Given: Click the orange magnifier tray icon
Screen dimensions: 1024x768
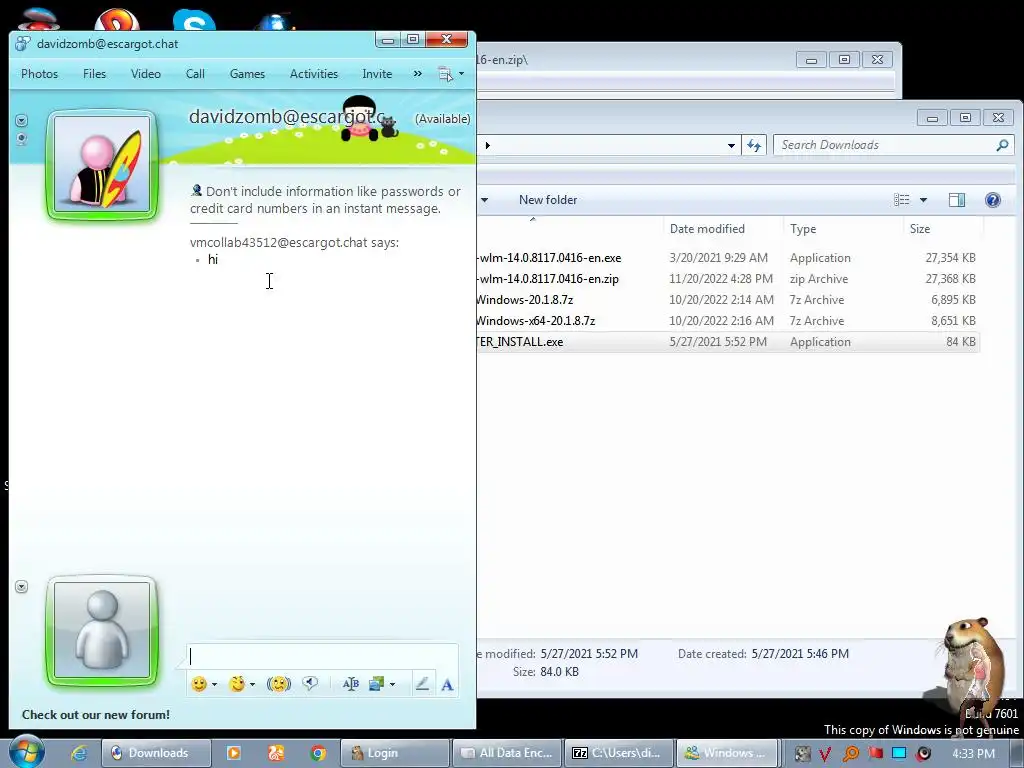Looking at the screenshot, I should [851, 754].
